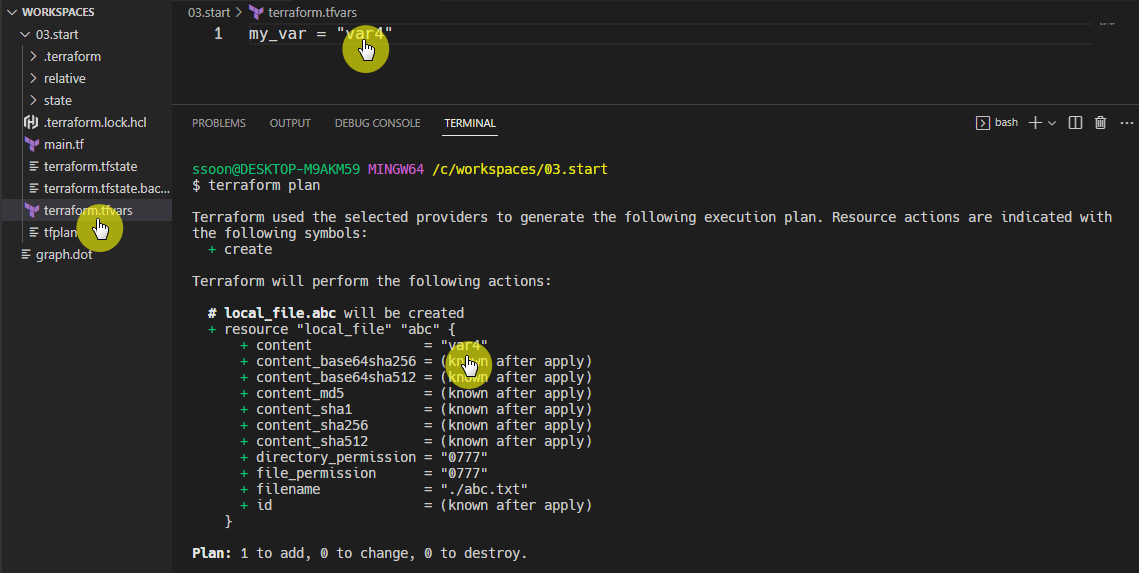Viewport: 1139px width, 573px height.
Task: Open graph.dot file
Action: click(64, 254)
